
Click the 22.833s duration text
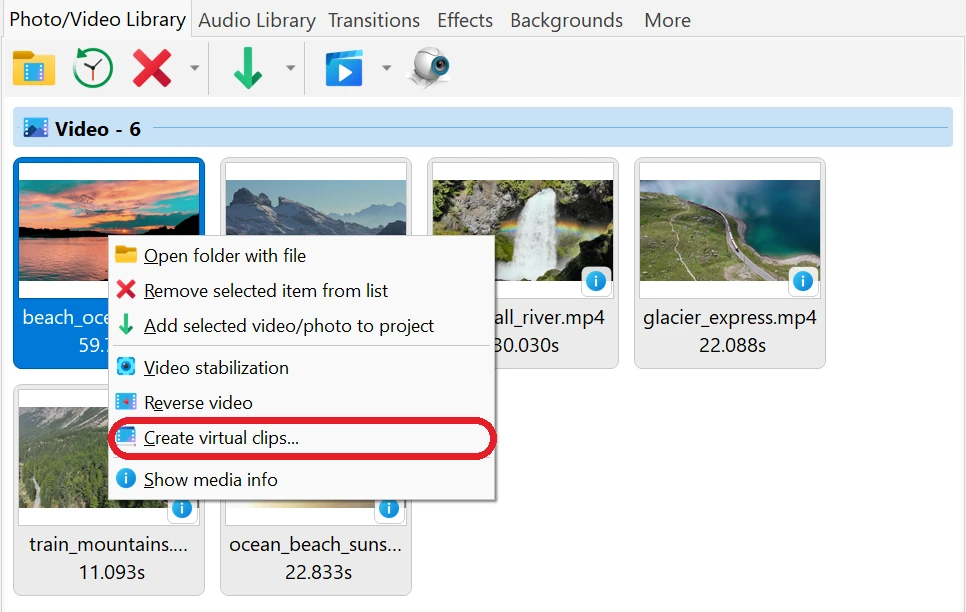(318, 573)
